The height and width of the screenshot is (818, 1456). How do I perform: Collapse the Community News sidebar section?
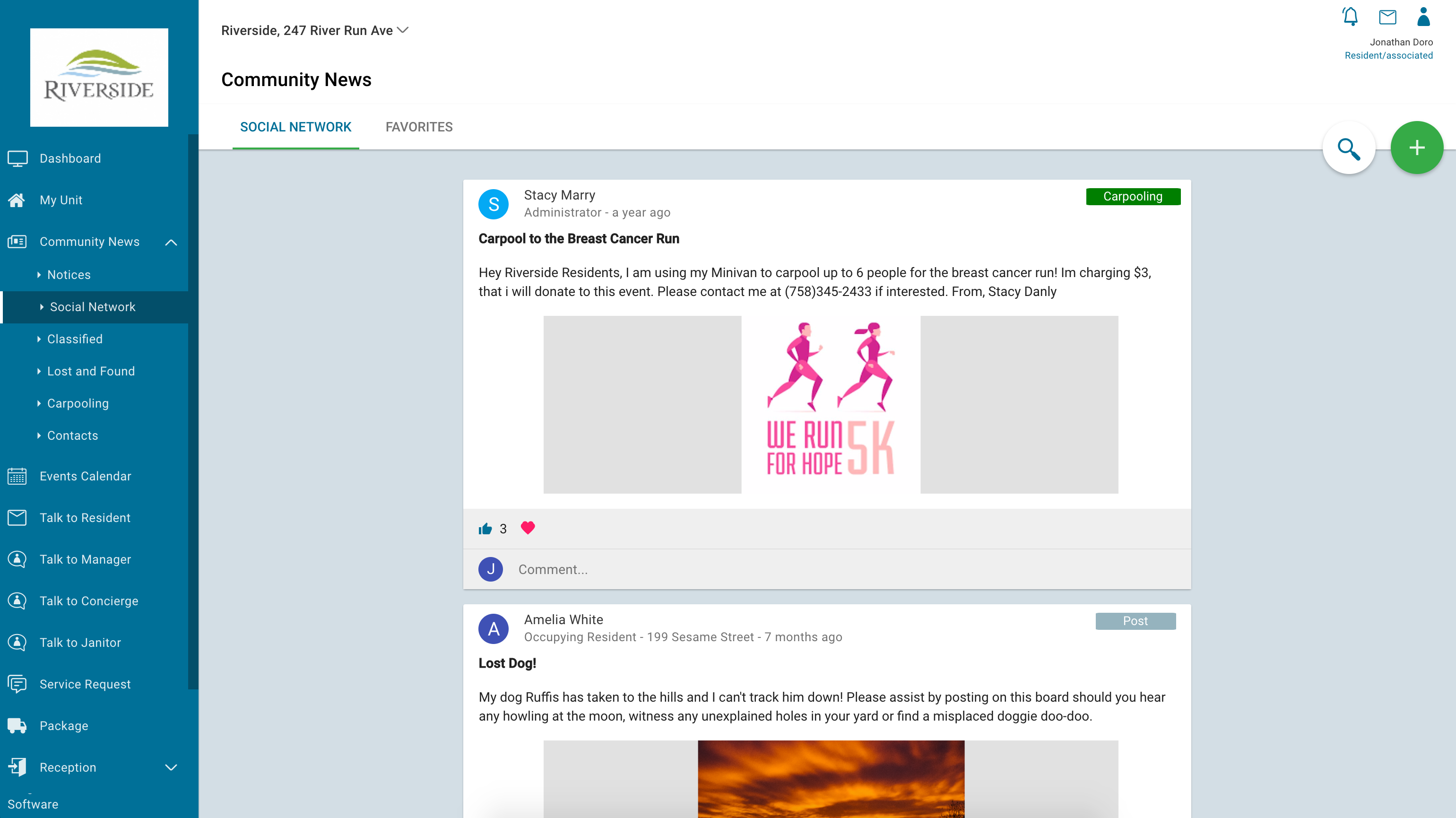(171, 242)
